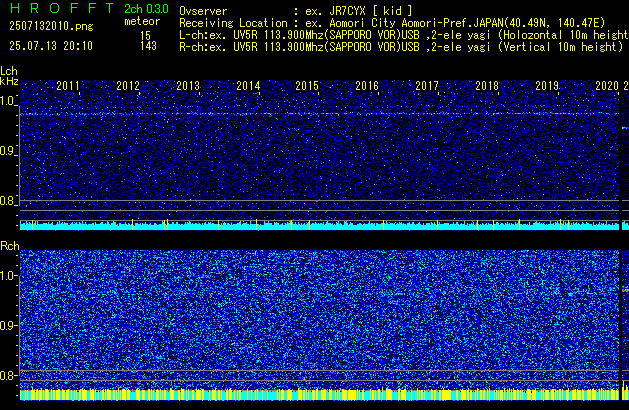Screen dimensions: 629x410
Task: Click the Lch channel label
Action: pyautogui.click(x=9, y=71)
